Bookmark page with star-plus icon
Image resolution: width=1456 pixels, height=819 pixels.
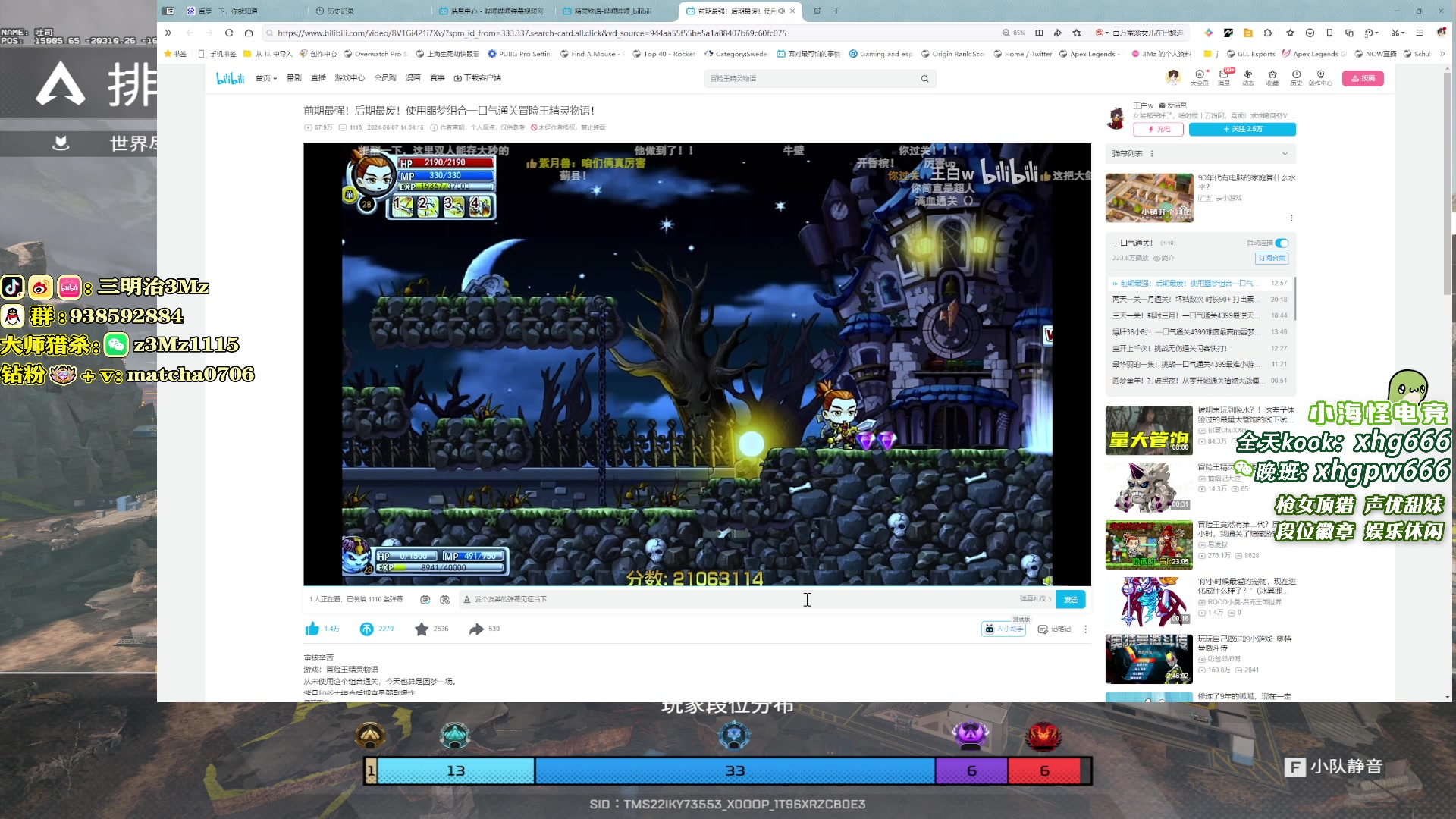click(1077, 33)
